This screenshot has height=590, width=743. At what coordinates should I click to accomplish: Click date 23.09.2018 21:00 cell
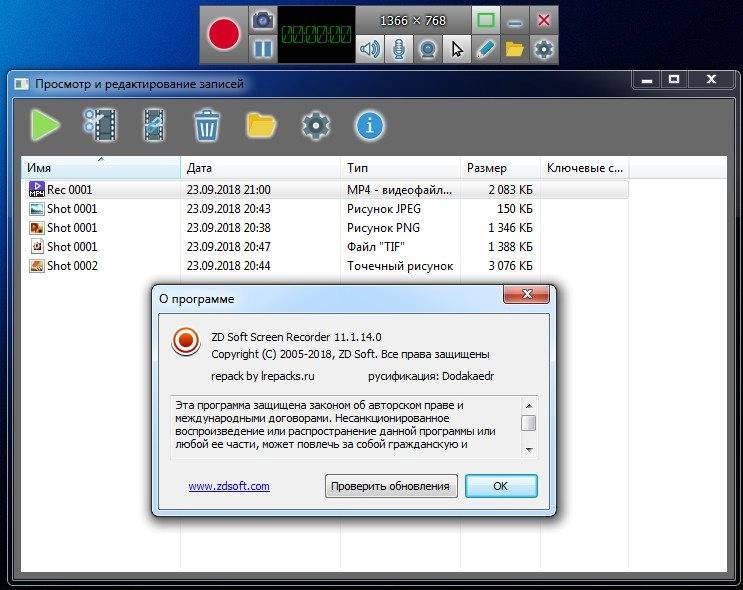coord(228,190)
